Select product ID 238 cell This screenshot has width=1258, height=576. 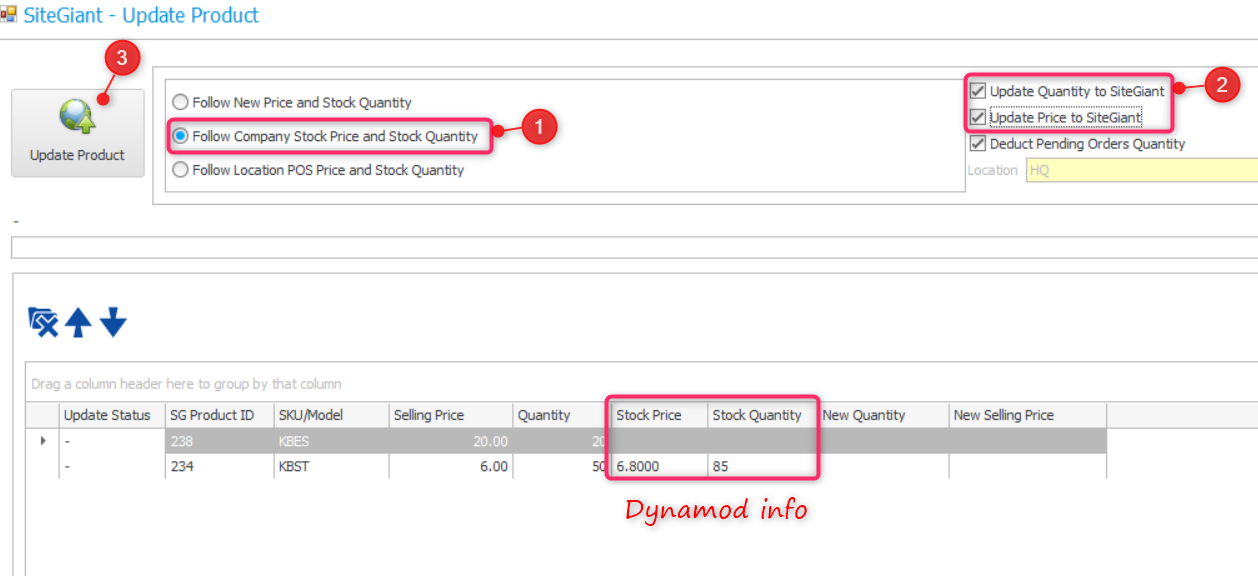point(219,441)
